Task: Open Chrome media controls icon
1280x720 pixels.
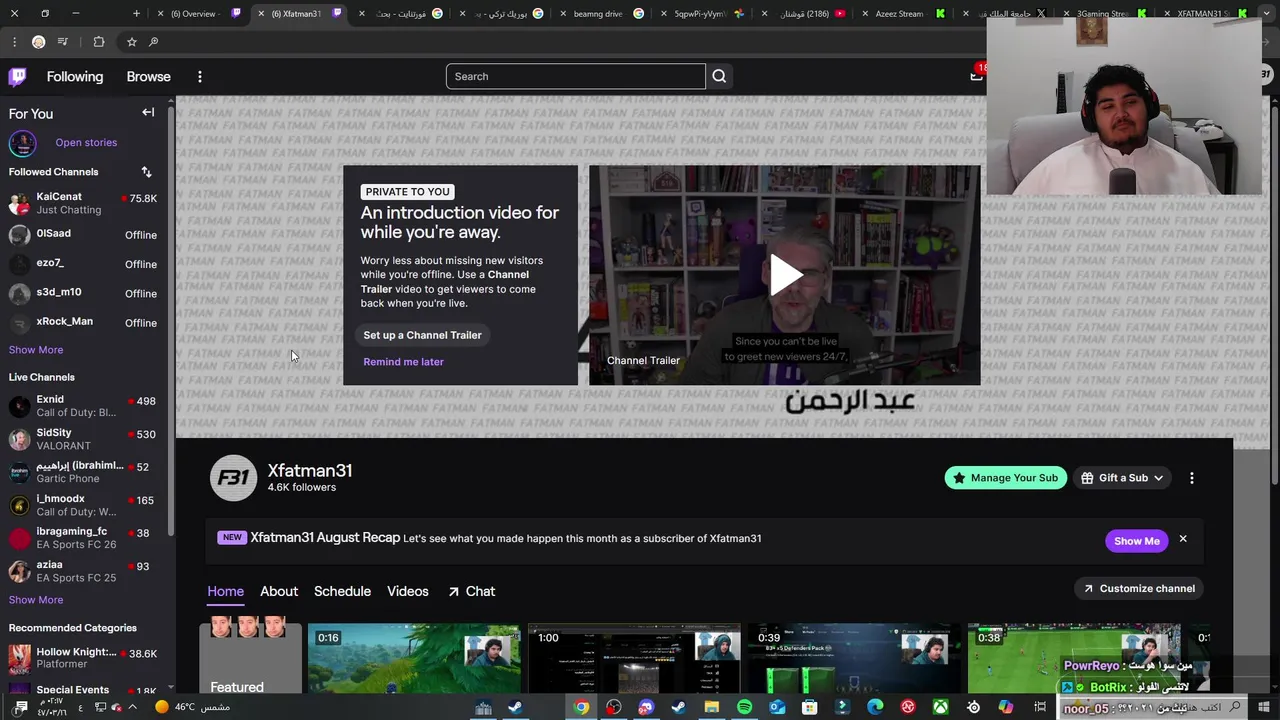Action: (63, 42)
